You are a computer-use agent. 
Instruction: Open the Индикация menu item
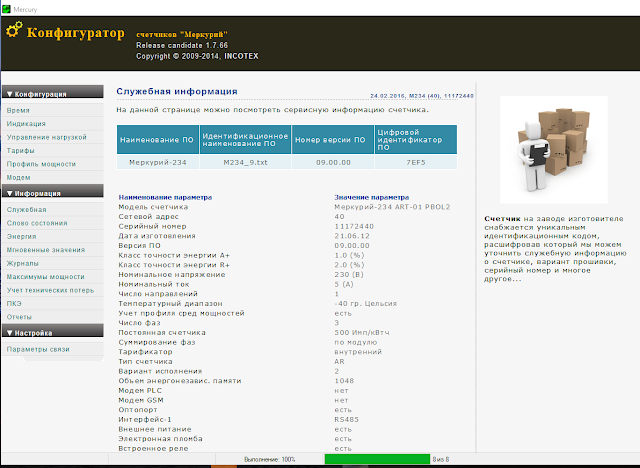click(53, 124)
